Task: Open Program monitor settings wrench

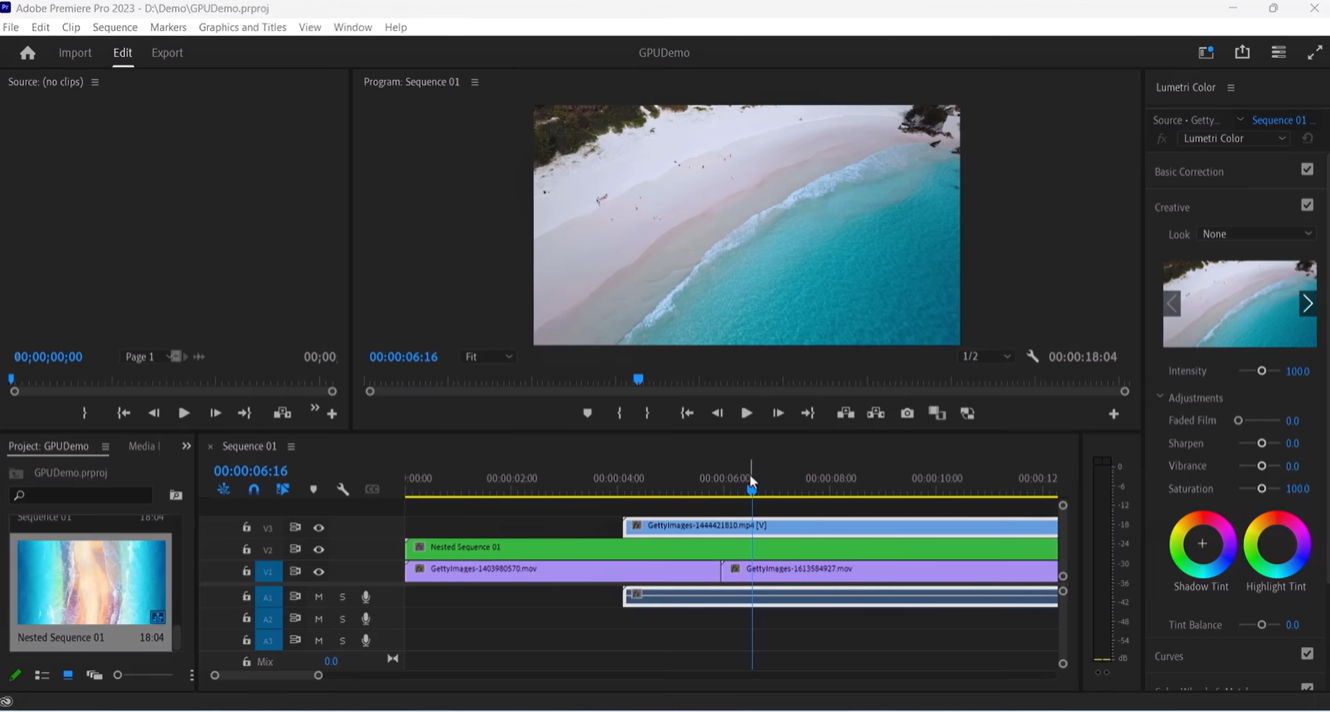Action: (1032, 357)
